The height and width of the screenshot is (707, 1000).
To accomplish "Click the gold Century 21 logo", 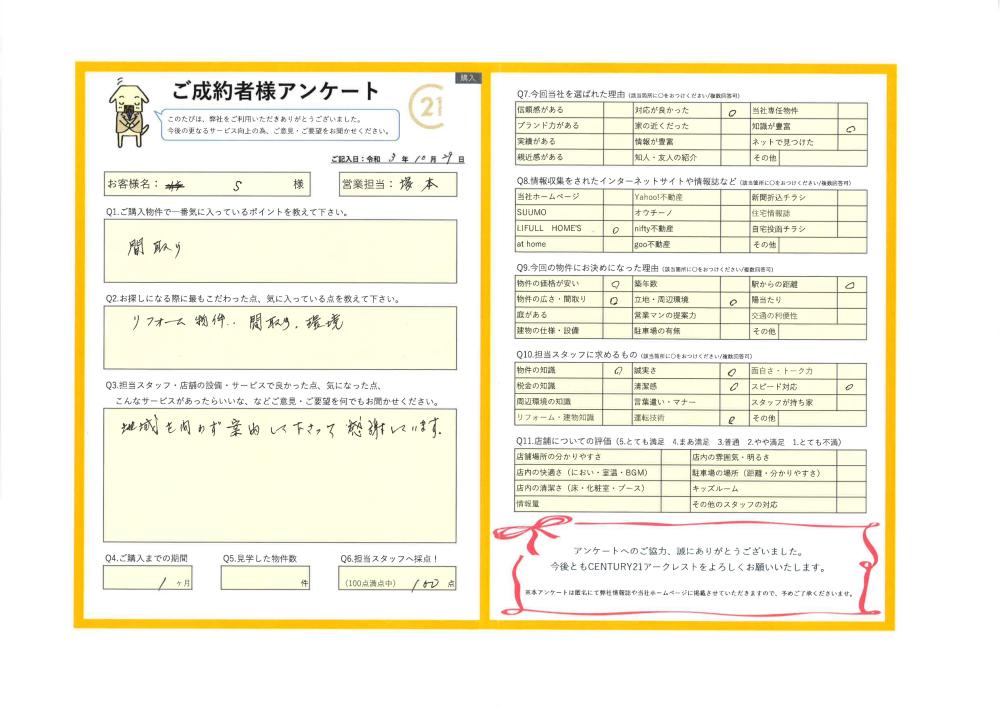I will click(x=430, y=102).
